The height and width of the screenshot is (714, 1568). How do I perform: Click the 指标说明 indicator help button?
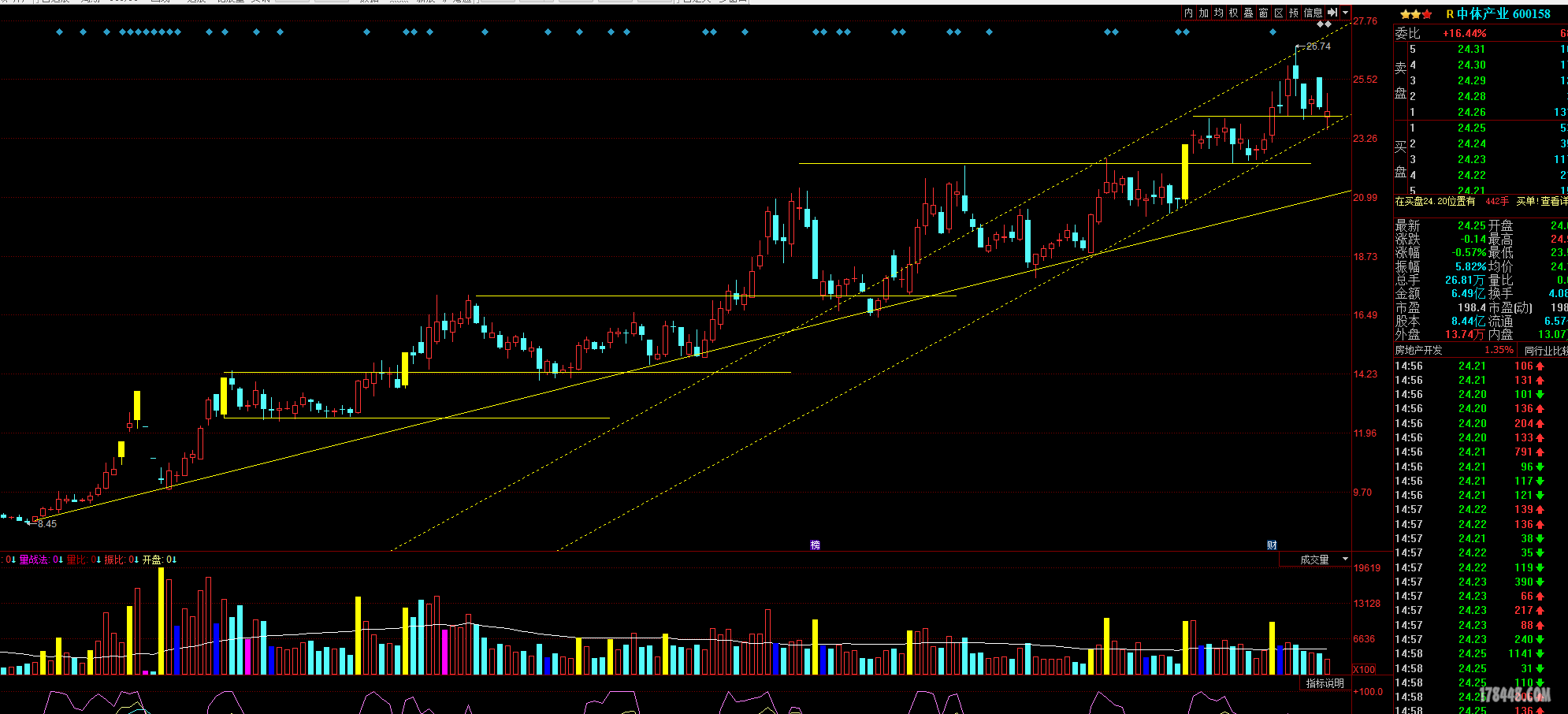pyautogui.click(x=1325, y=683)
